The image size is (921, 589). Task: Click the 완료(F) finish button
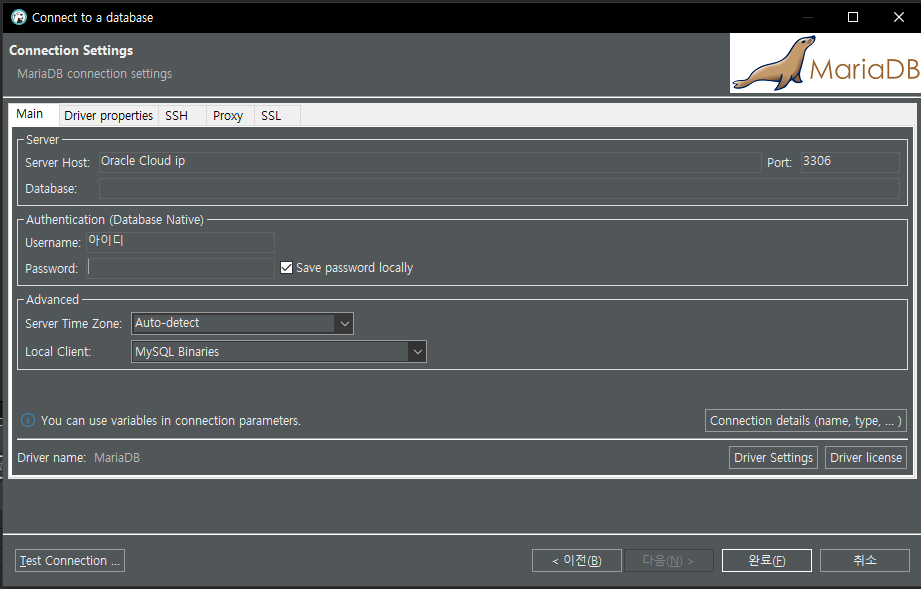[767, 561]
